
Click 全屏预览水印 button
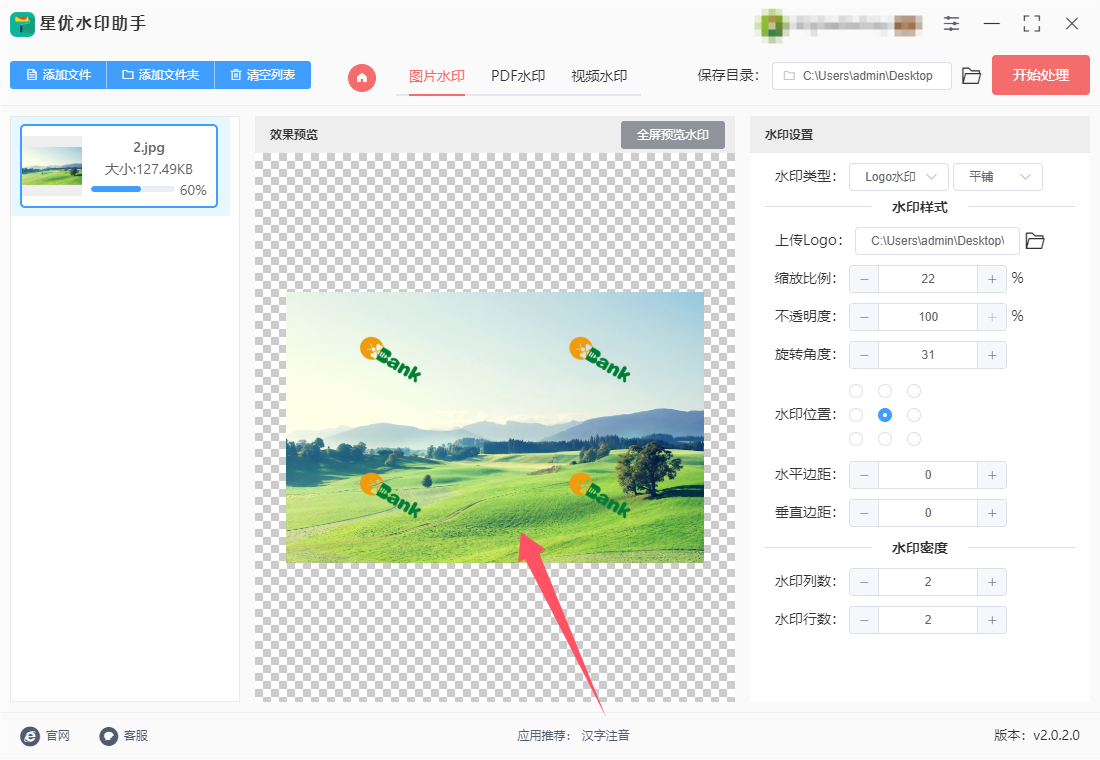pyautogui.click(x=673, y=135)
